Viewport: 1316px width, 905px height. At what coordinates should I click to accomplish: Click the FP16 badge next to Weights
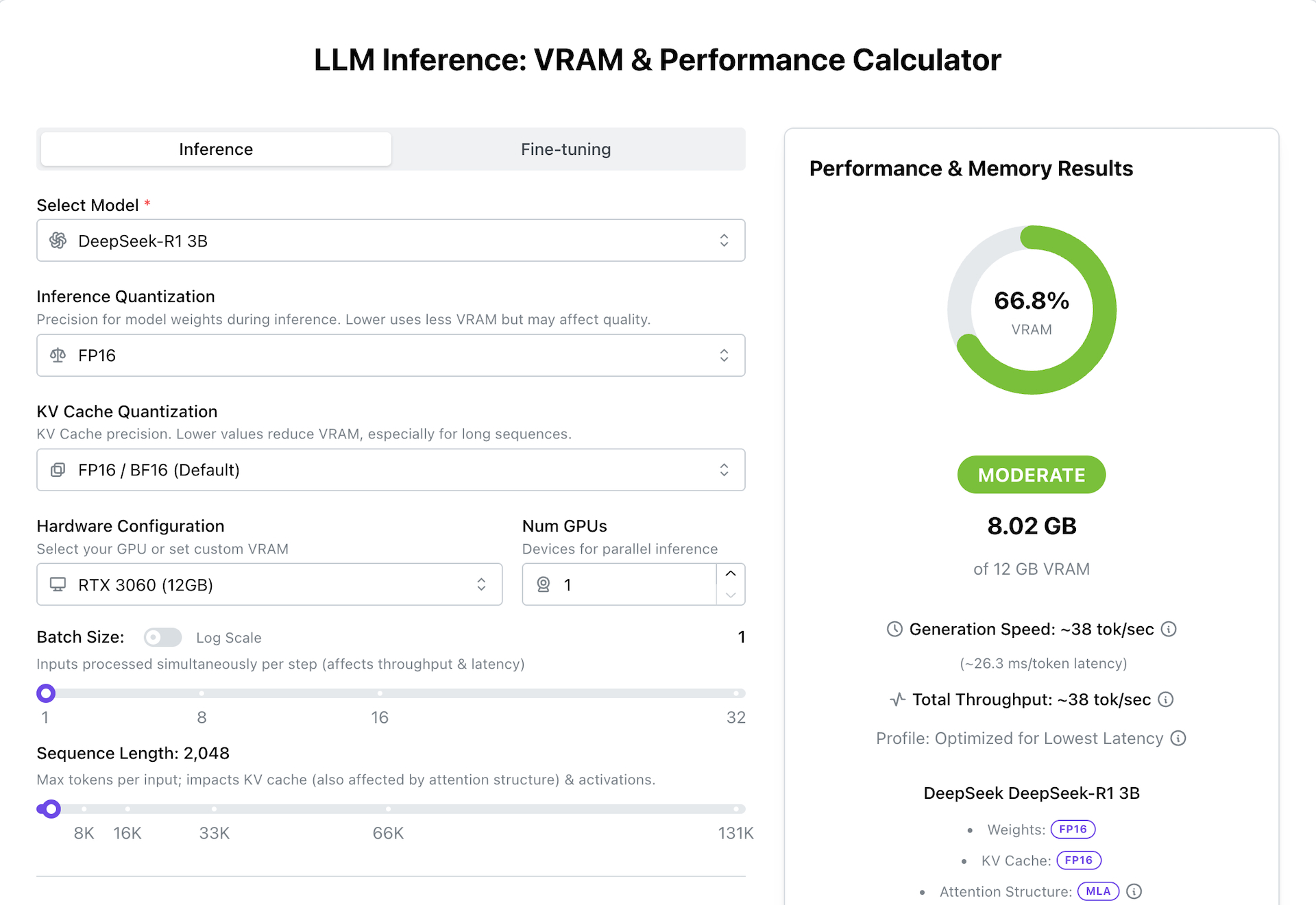pos(1073,829)
